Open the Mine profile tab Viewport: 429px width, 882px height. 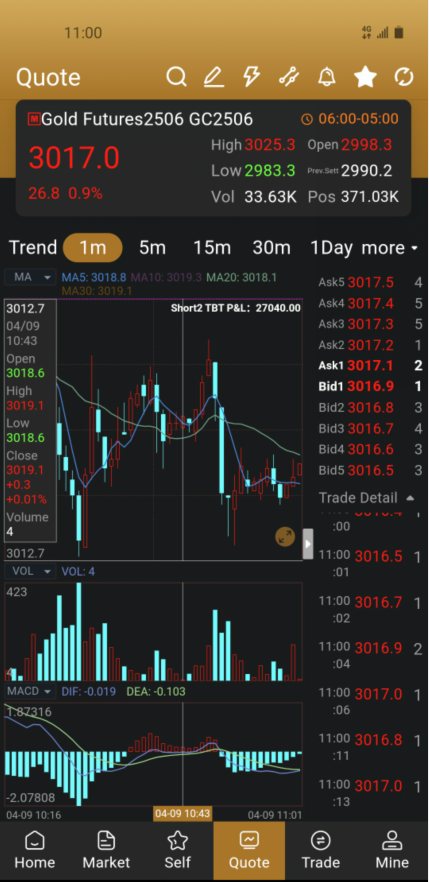(392, 850)
